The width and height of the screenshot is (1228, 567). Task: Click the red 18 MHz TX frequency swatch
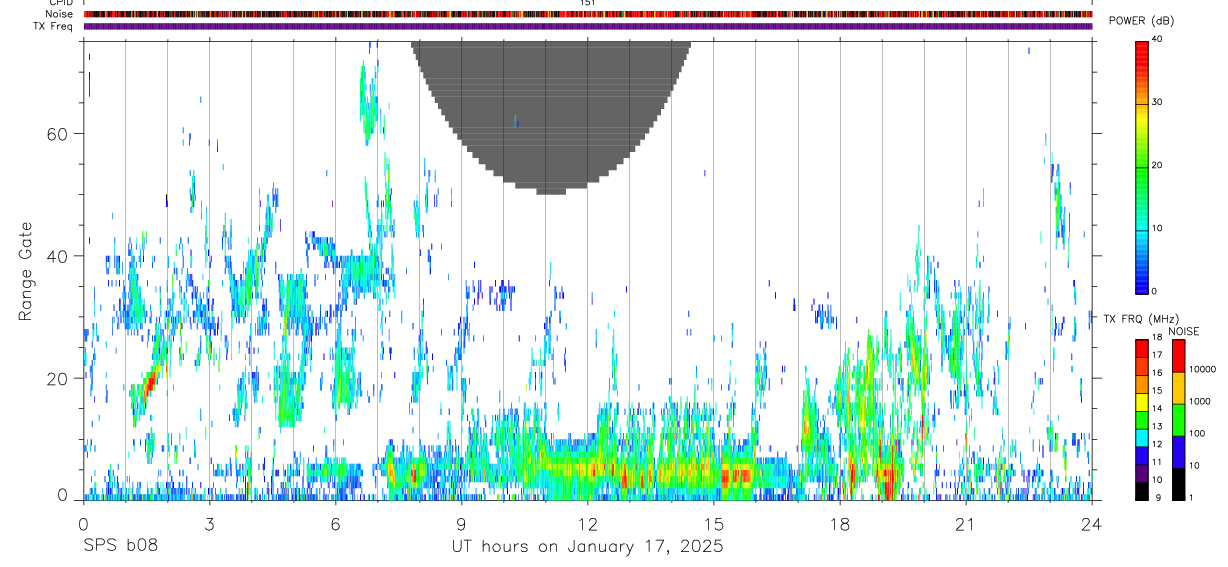coord(1142,349)
